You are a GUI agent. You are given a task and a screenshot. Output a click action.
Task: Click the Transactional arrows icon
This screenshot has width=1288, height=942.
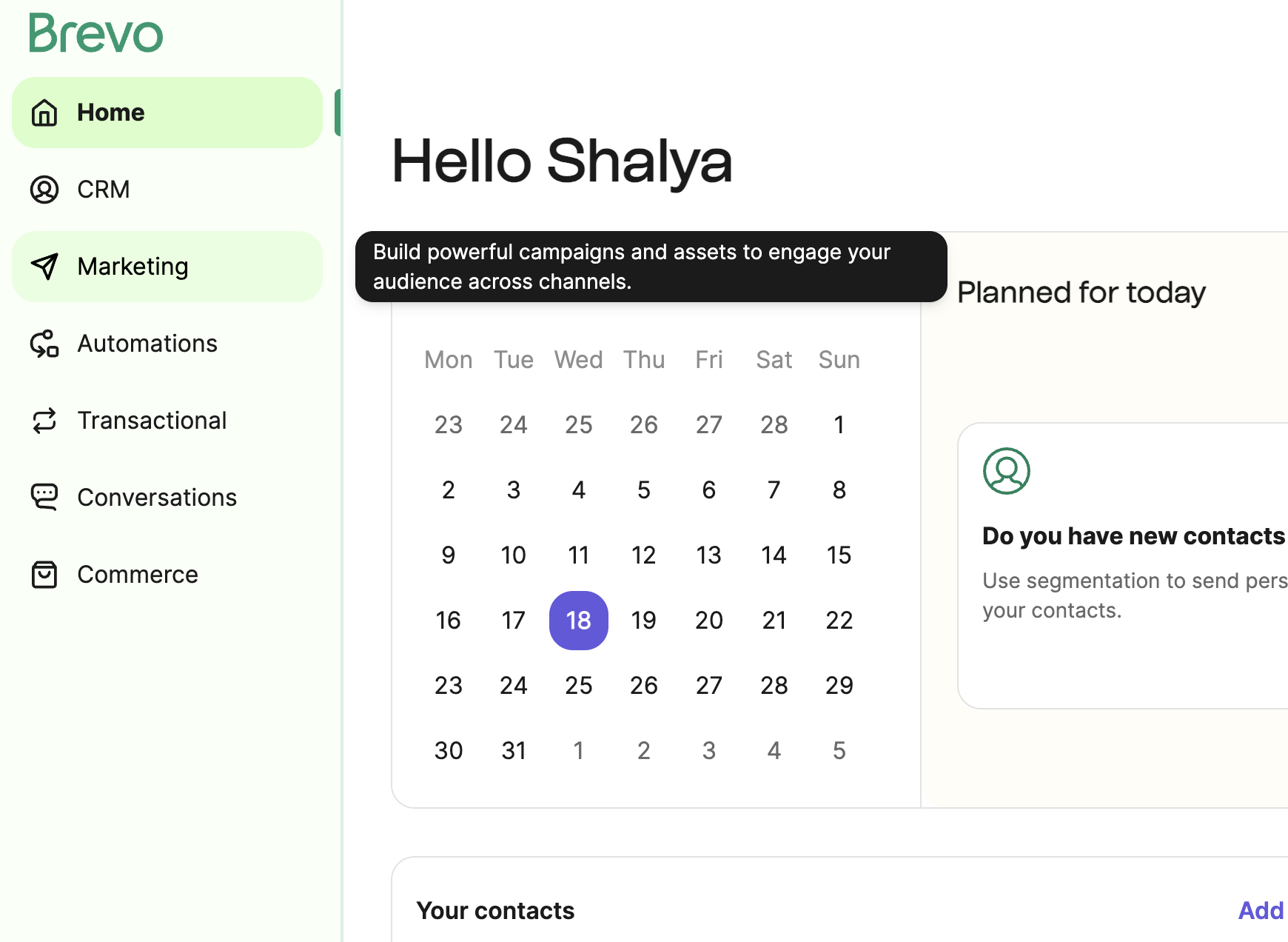coord(44,421)
